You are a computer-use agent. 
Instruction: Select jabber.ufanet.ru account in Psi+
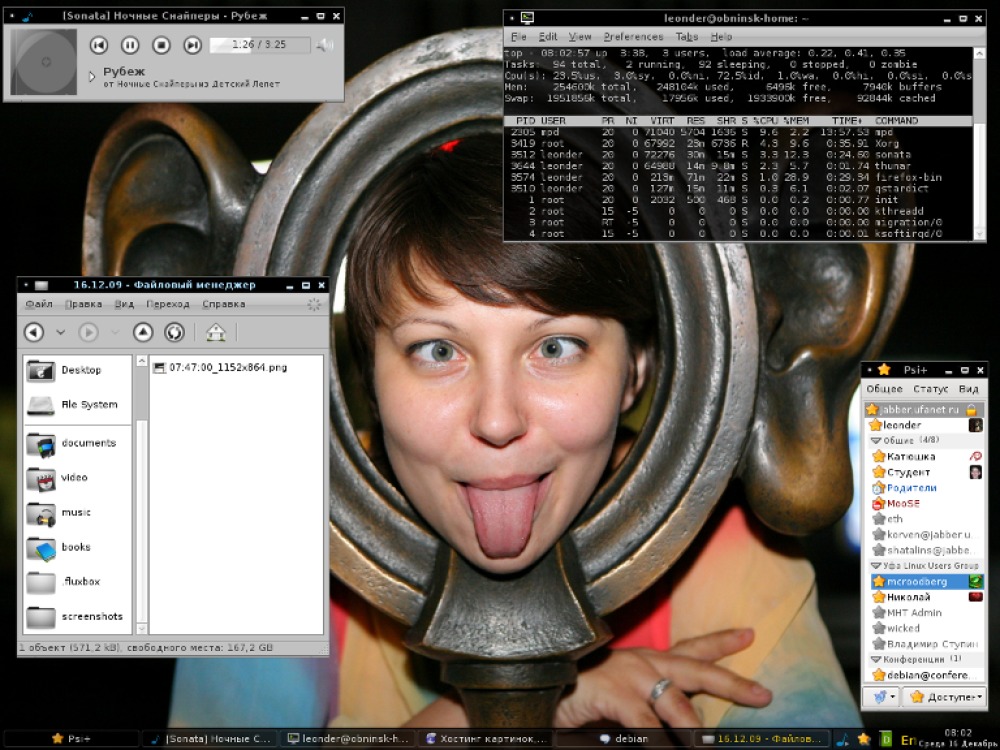[923, 409]
